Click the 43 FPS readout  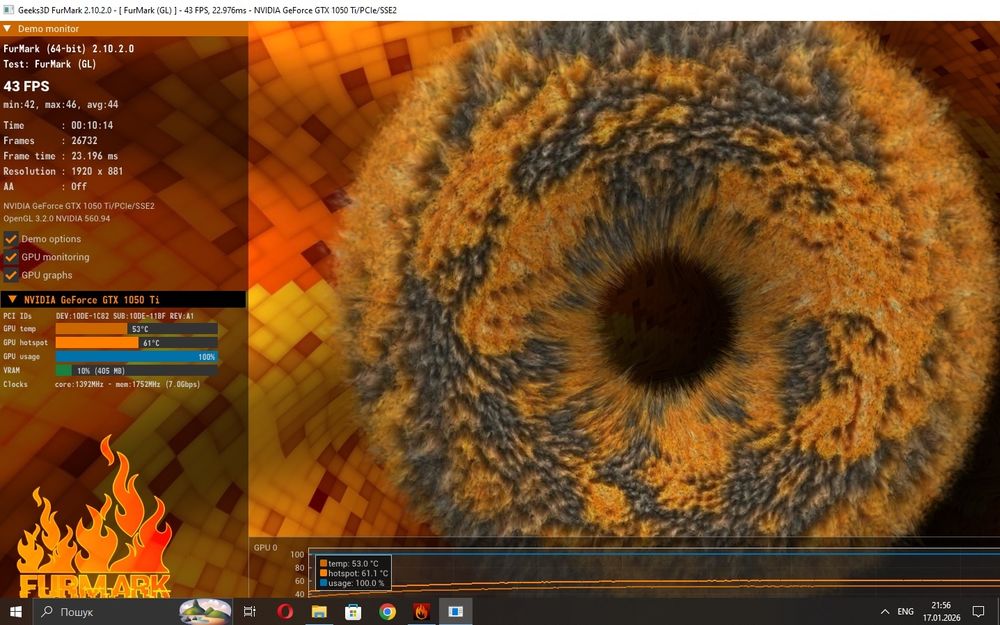pos(26,86)
